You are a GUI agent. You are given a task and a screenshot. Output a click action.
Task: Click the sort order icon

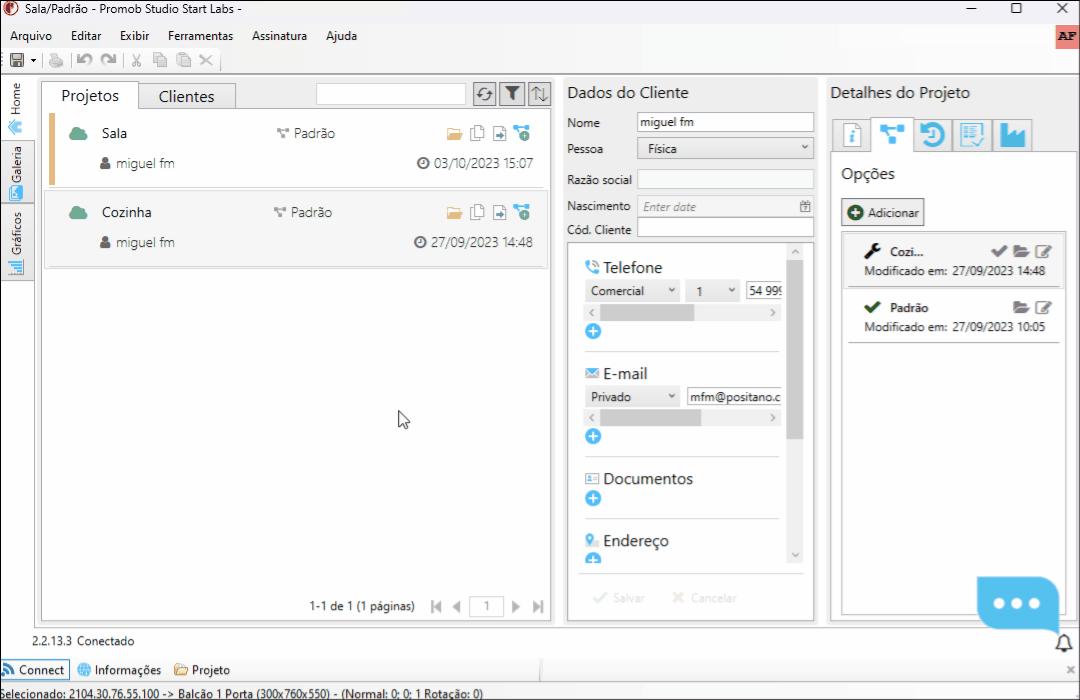(x=539, y=94)
